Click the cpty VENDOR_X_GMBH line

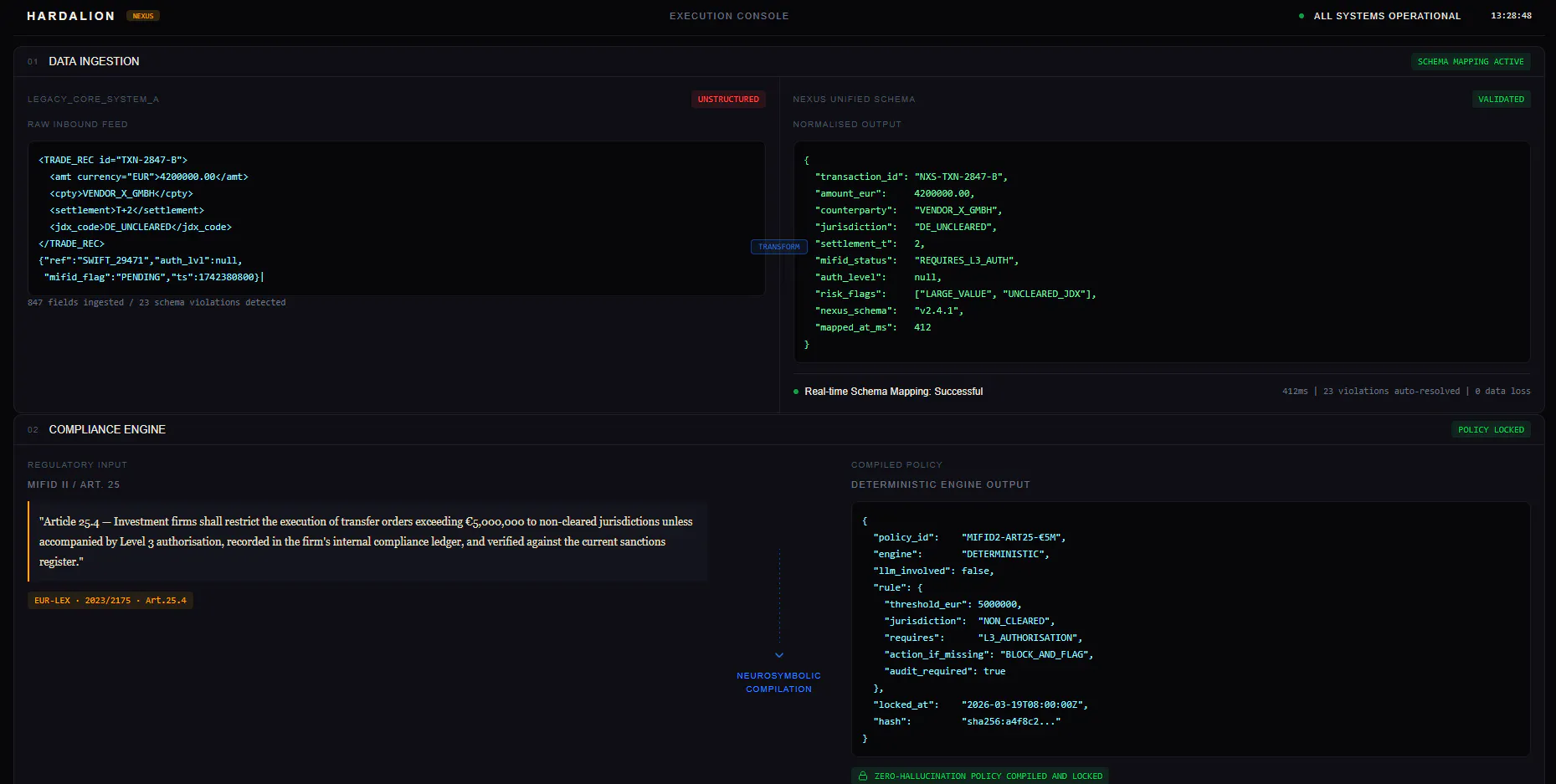pos(121,193)
